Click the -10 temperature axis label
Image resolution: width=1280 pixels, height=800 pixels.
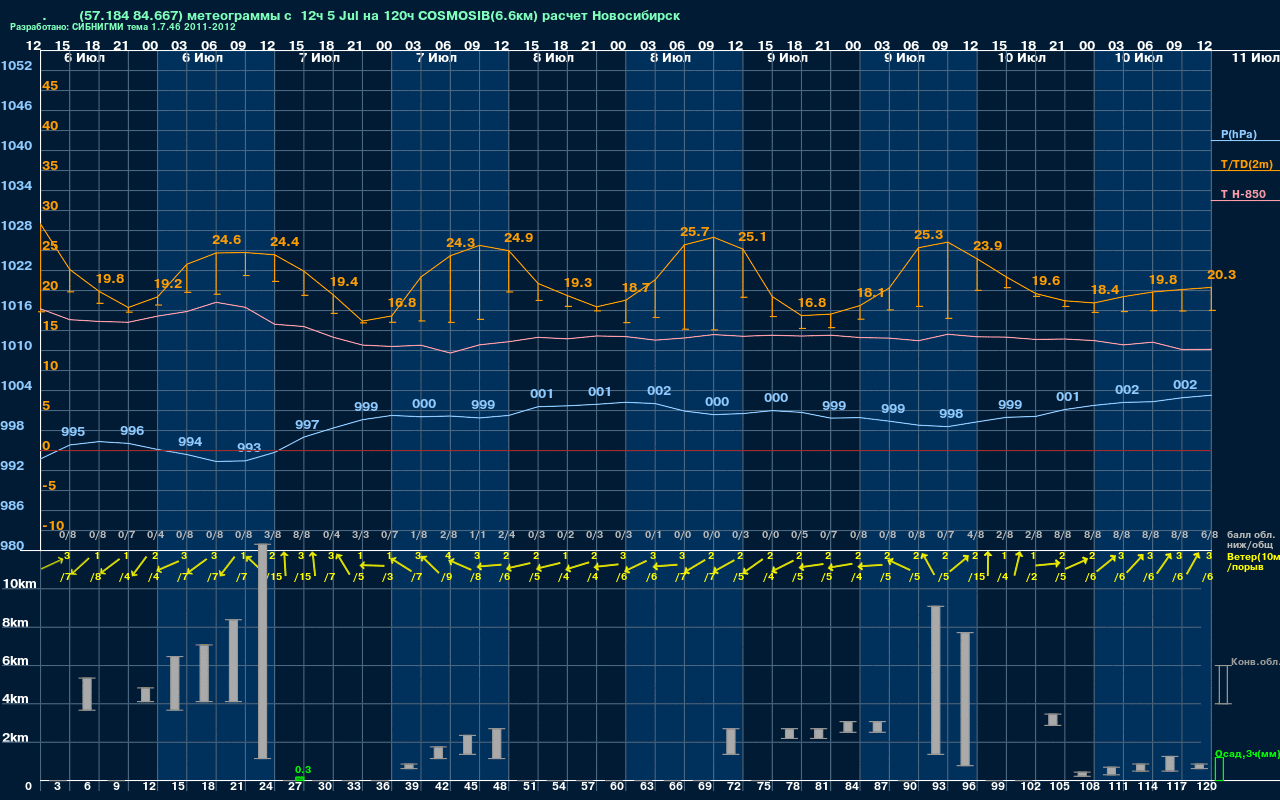click(53, 526)
